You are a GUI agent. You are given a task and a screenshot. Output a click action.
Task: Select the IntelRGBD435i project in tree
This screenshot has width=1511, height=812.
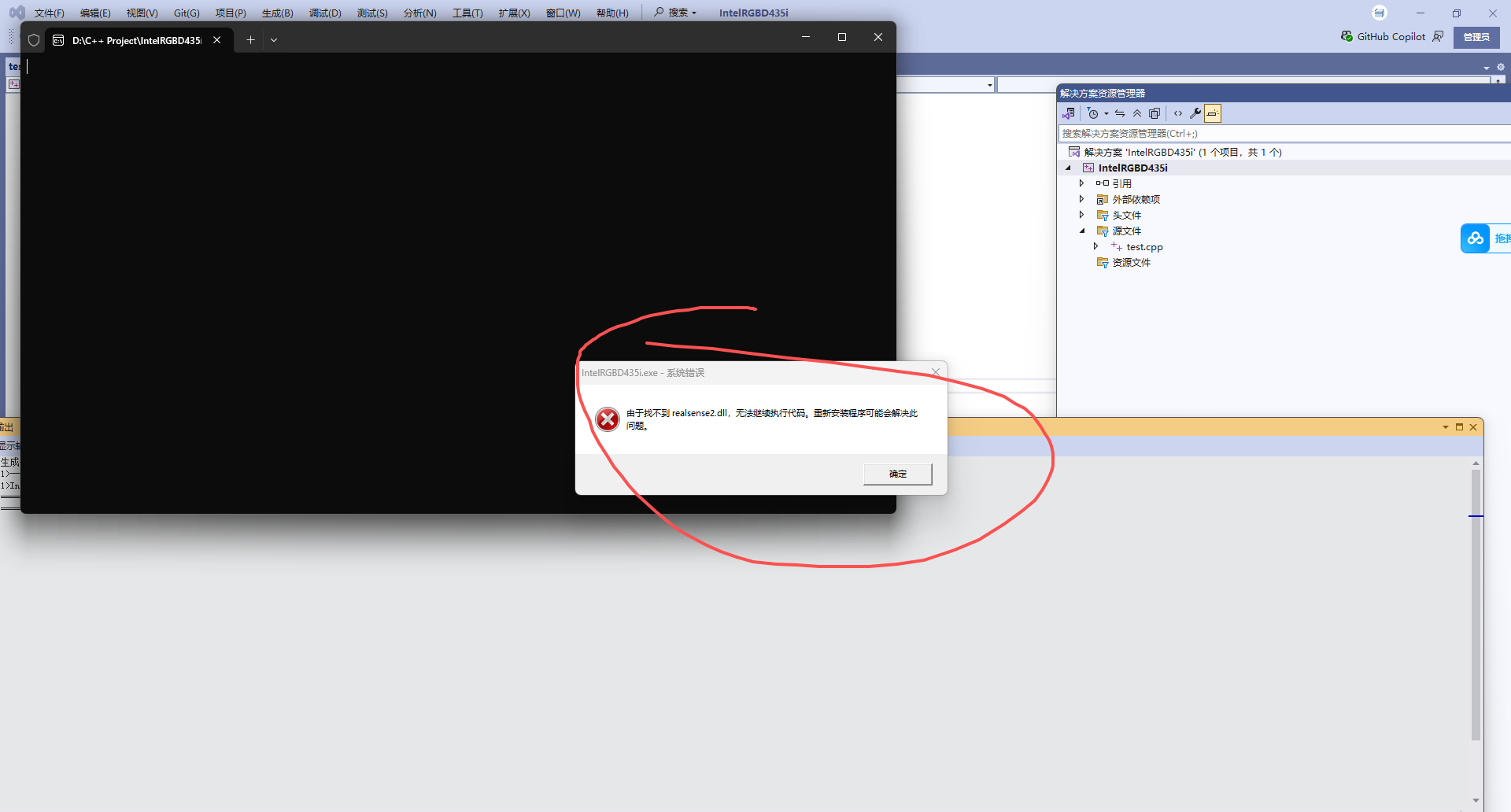click(x=1132, y=168)
